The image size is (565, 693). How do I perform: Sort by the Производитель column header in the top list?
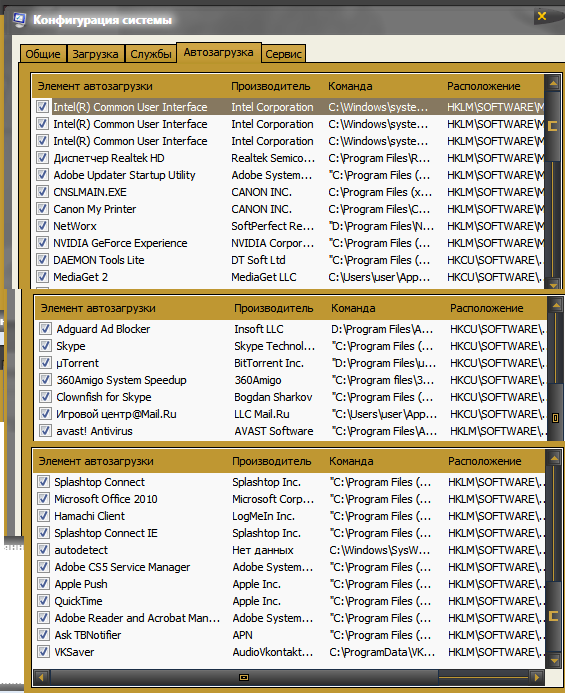point(271,86)
